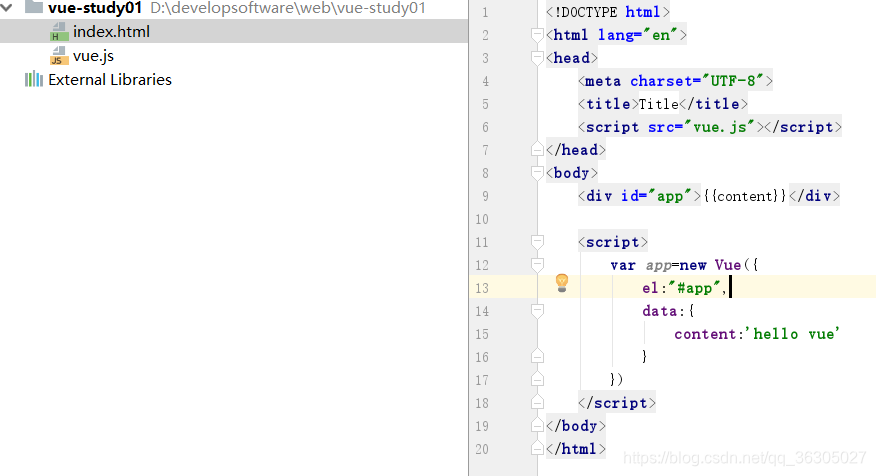Image resolution: width=876 pixels, height=476 pixels.
Task: Click the closing /script tag on line 18
Action: point(617,403)
